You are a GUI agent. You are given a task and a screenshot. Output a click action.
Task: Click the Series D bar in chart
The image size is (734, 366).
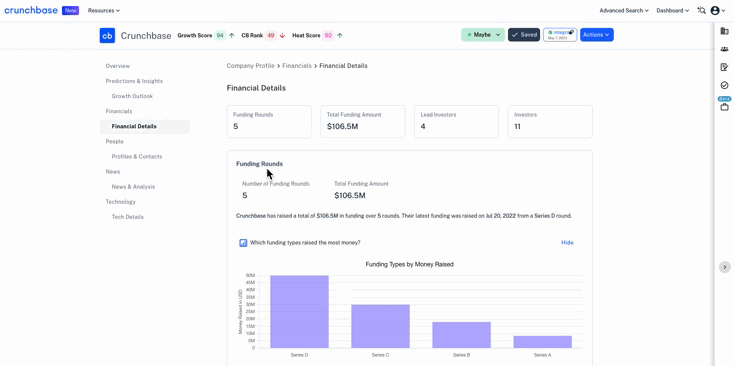point(300,311)
